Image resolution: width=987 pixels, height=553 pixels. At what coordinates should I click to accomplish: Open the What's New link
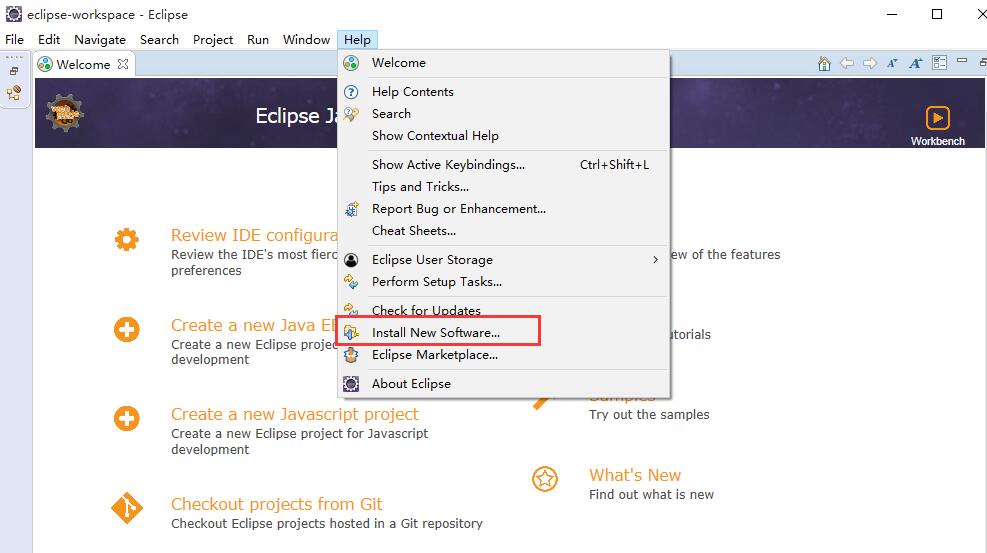pos(635,475)
